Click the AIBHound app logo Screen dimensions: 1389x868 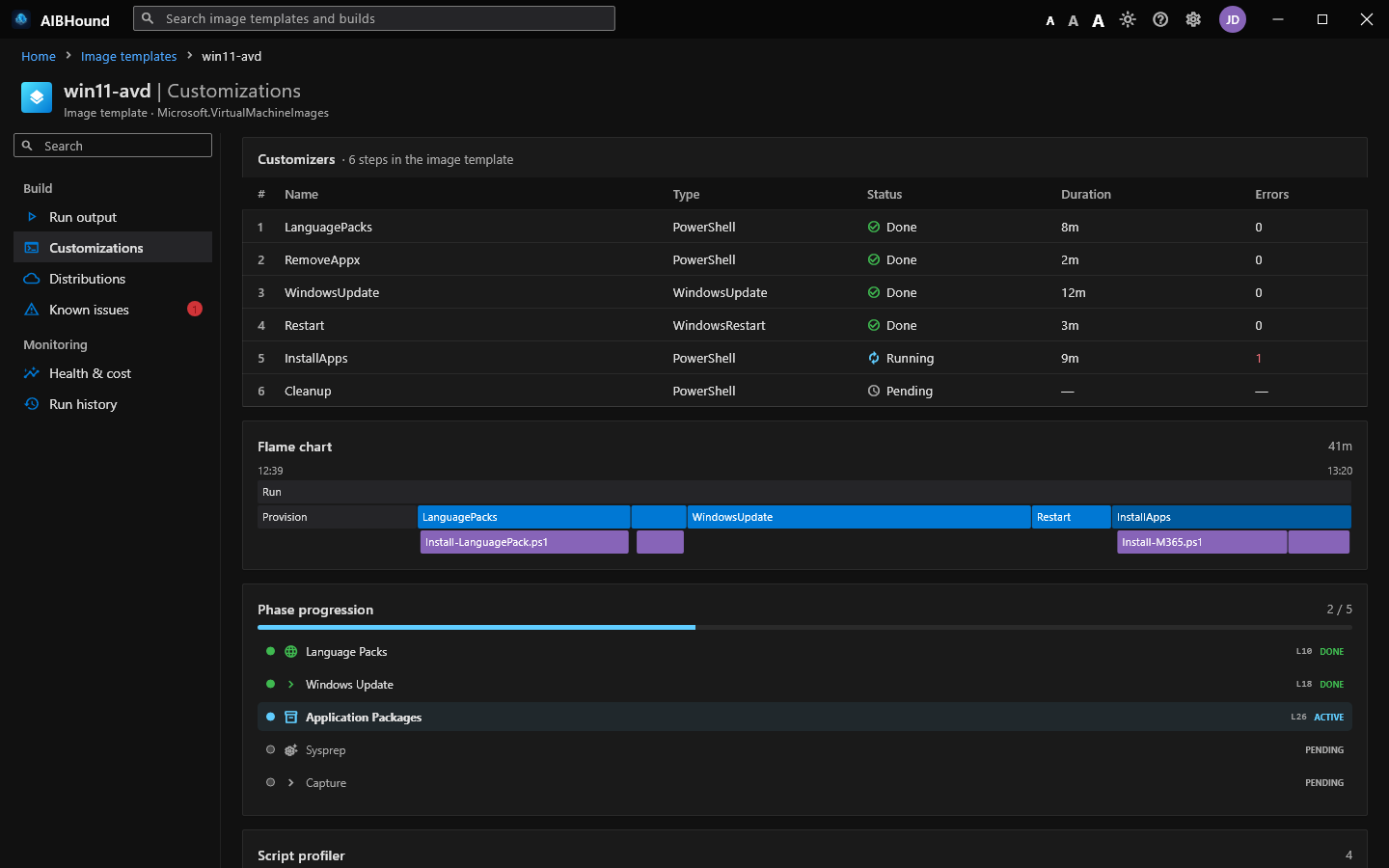(x=21, y=19)
